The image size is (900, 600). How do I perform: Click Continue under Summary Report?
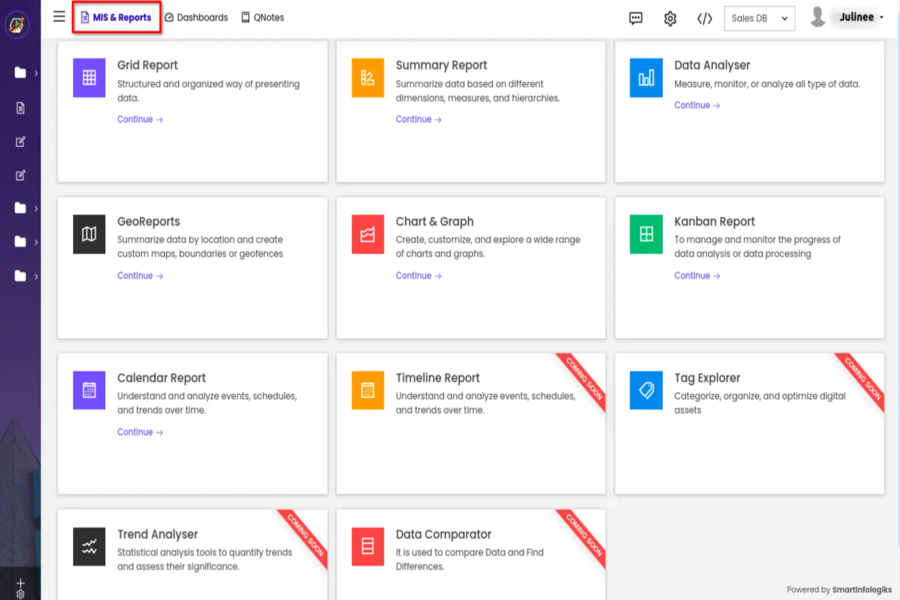tap(418, 119)
